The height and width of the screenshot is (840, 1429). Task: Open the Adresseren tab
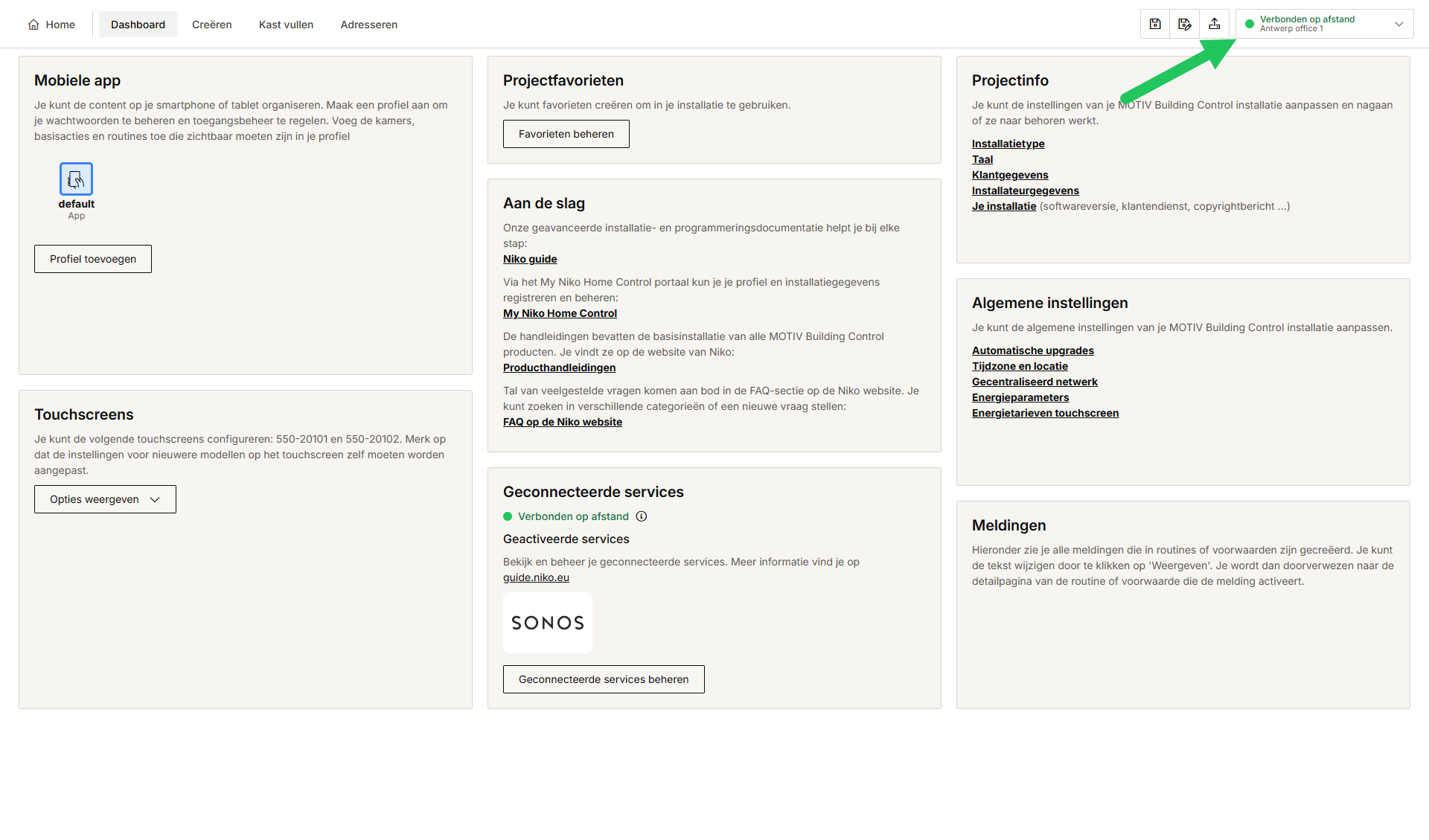pos(369,25)
